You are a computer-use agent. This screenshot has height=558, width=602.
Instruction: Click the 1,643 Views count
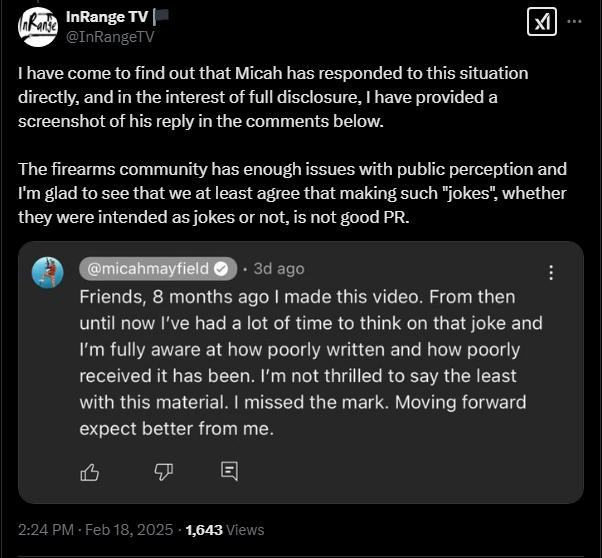click(x=225, y=530)
